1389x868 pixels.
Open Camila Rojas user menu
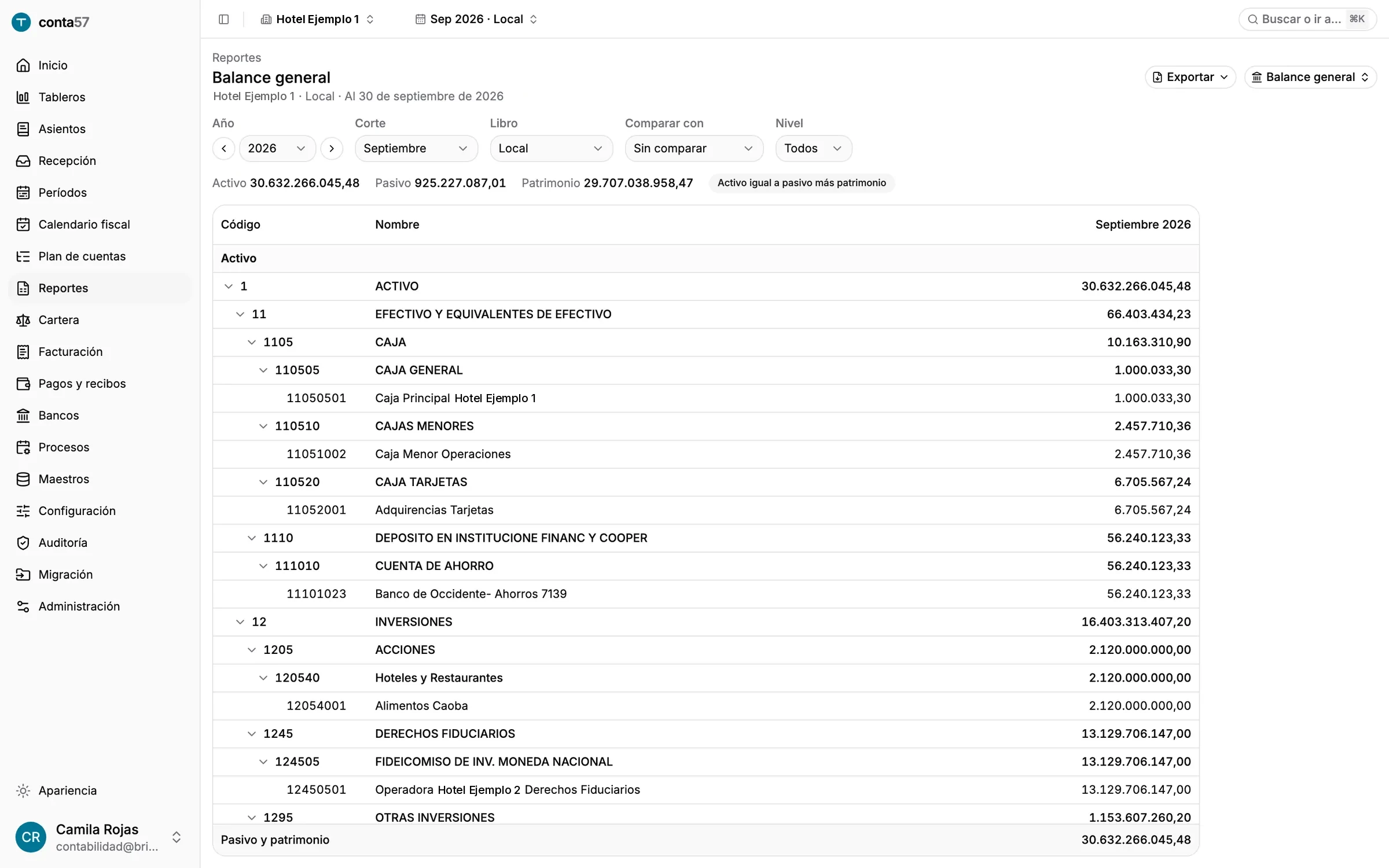[100, 837]
